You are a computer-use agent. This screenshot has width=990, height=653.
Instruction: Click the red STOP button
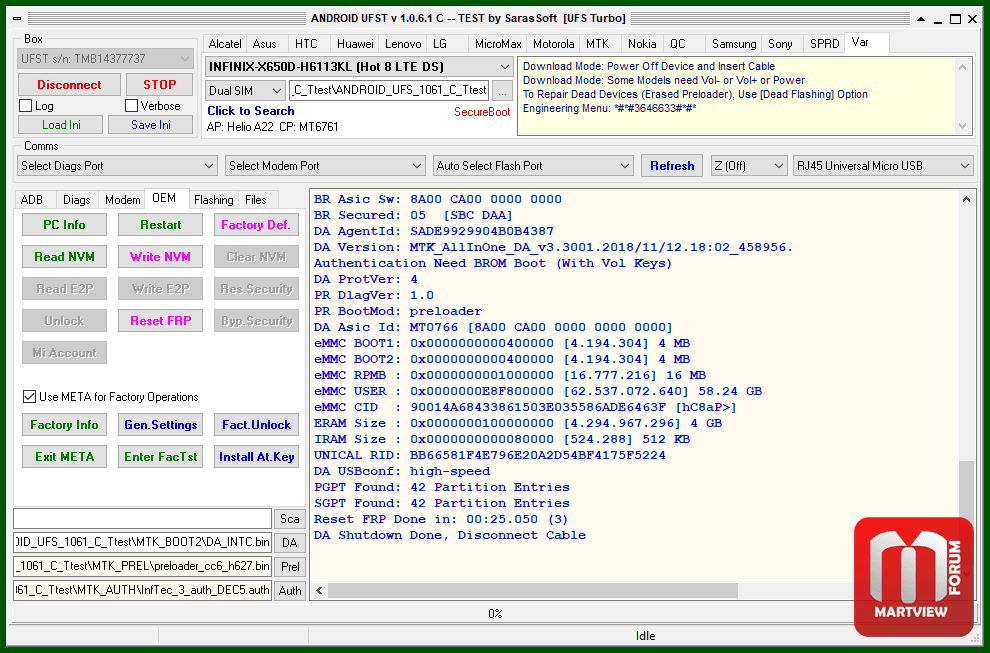point(159,85)
